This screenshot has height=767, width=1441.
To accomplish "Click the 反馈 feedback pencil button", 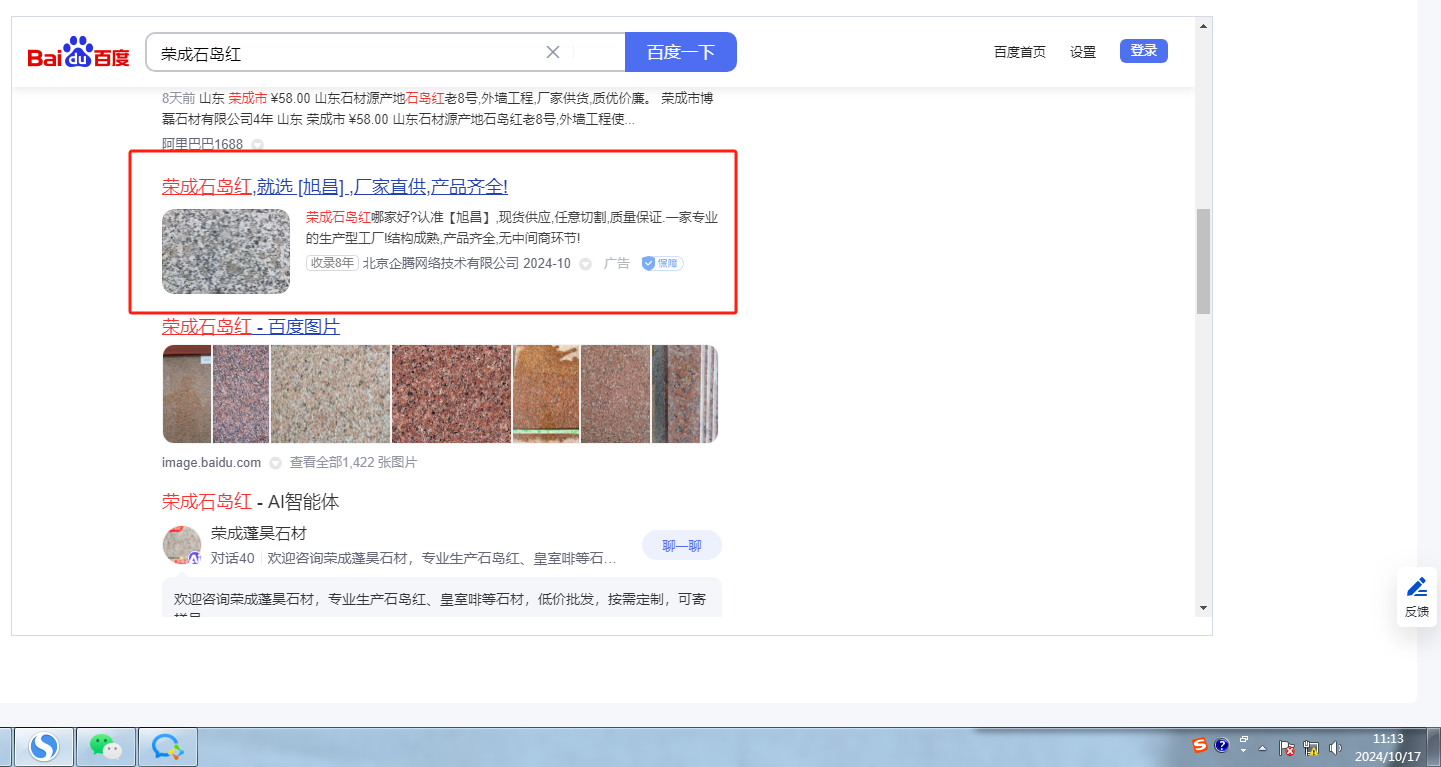I will coord(1417,597).
